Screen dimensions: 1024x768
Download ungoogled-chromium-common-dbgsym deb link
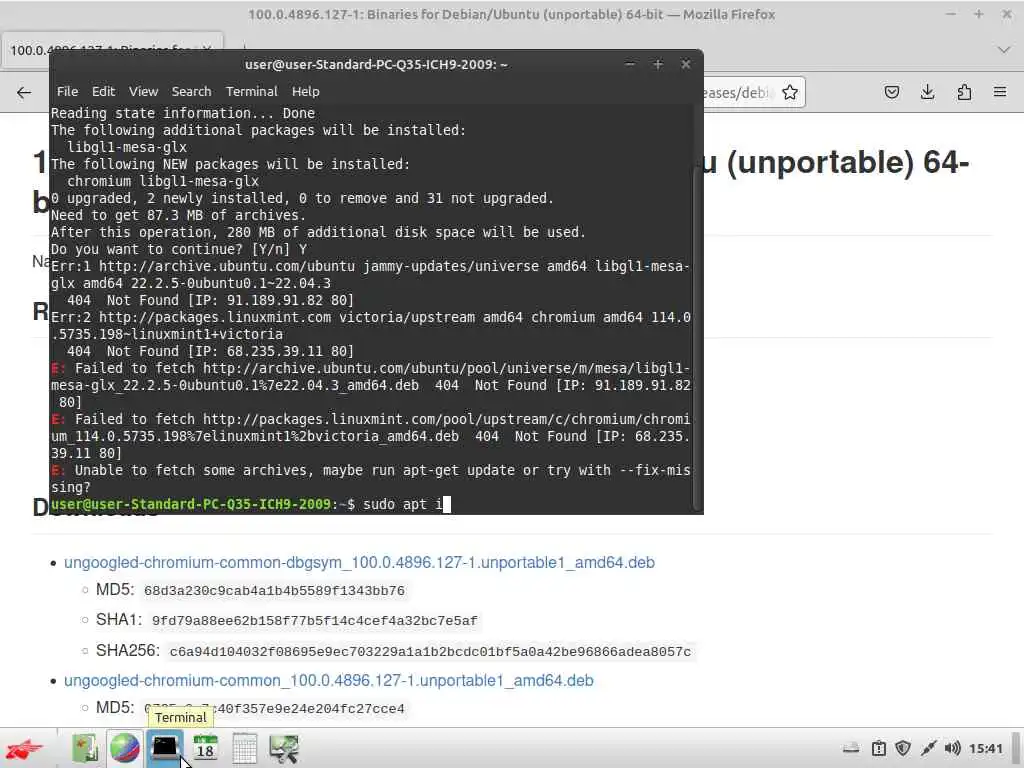coord(359,562)
